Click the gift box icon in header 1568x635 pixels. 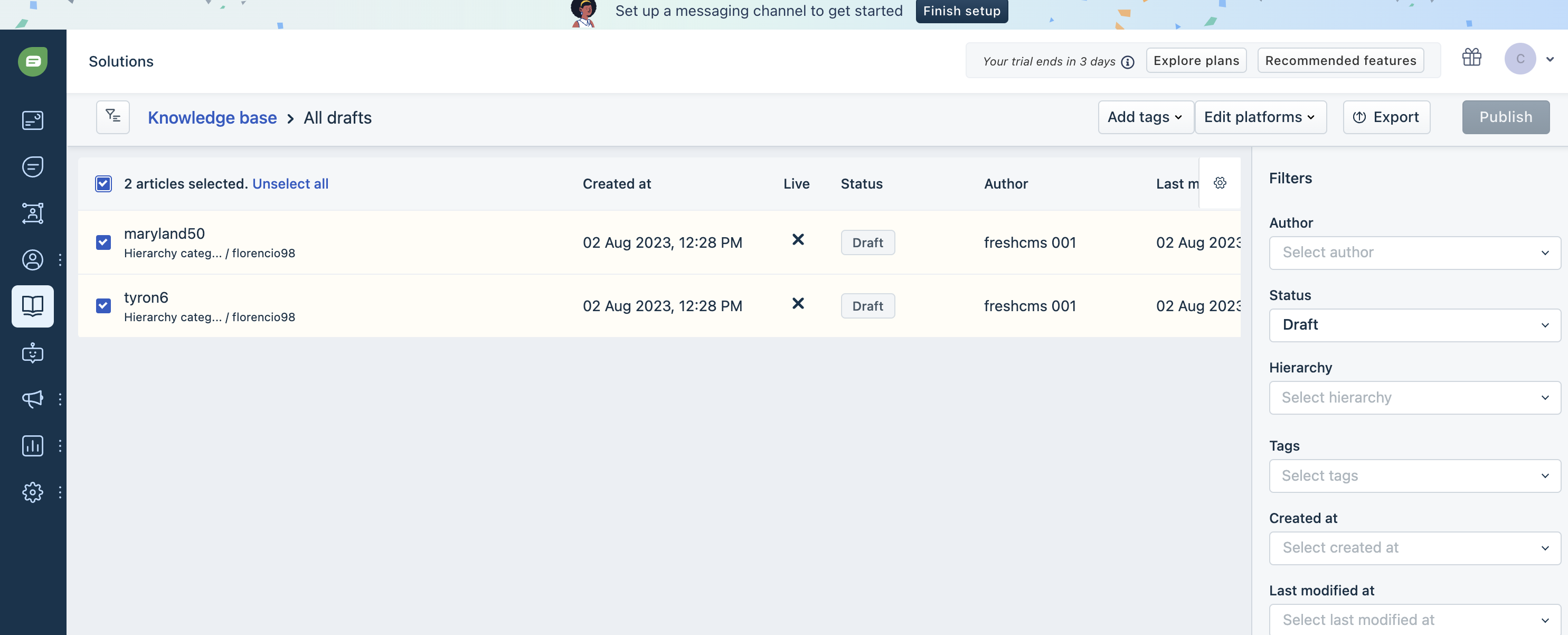(1471, 58)
